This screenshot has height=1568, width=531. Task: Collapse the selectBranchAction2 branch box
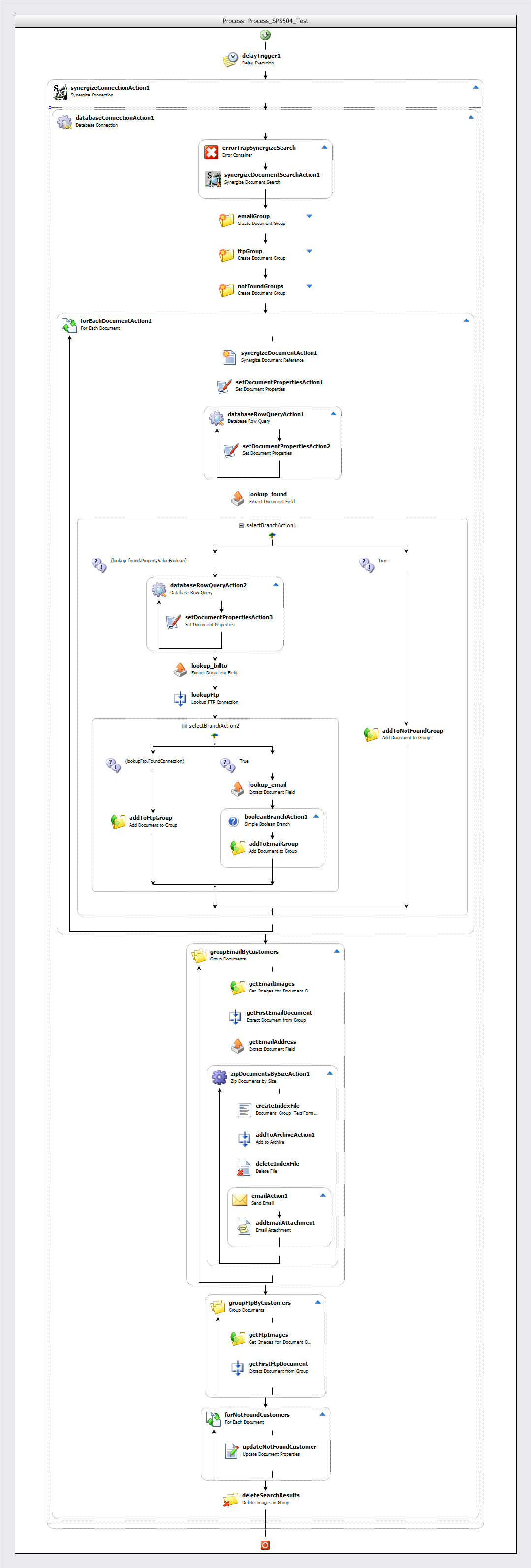(x=184, y=726)
